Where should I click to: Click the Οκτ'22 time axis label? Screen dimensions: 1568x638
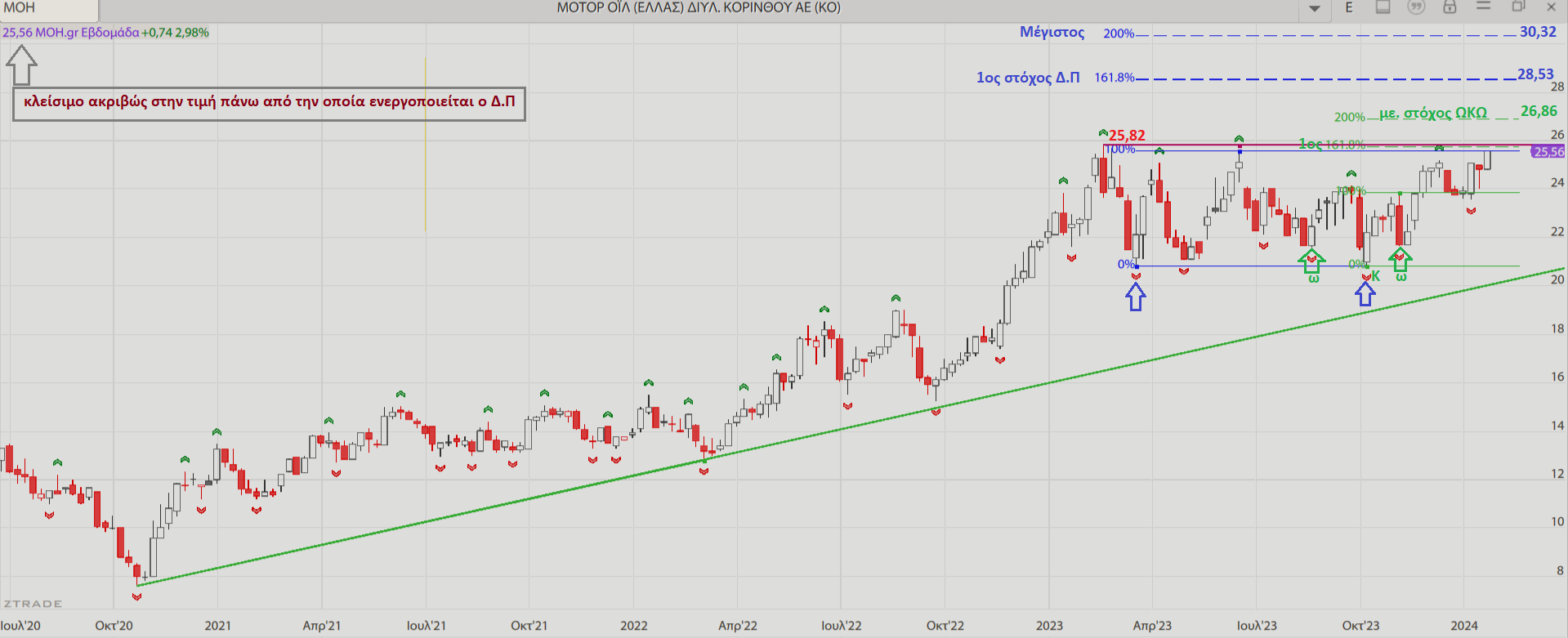(x=945, y=626)
